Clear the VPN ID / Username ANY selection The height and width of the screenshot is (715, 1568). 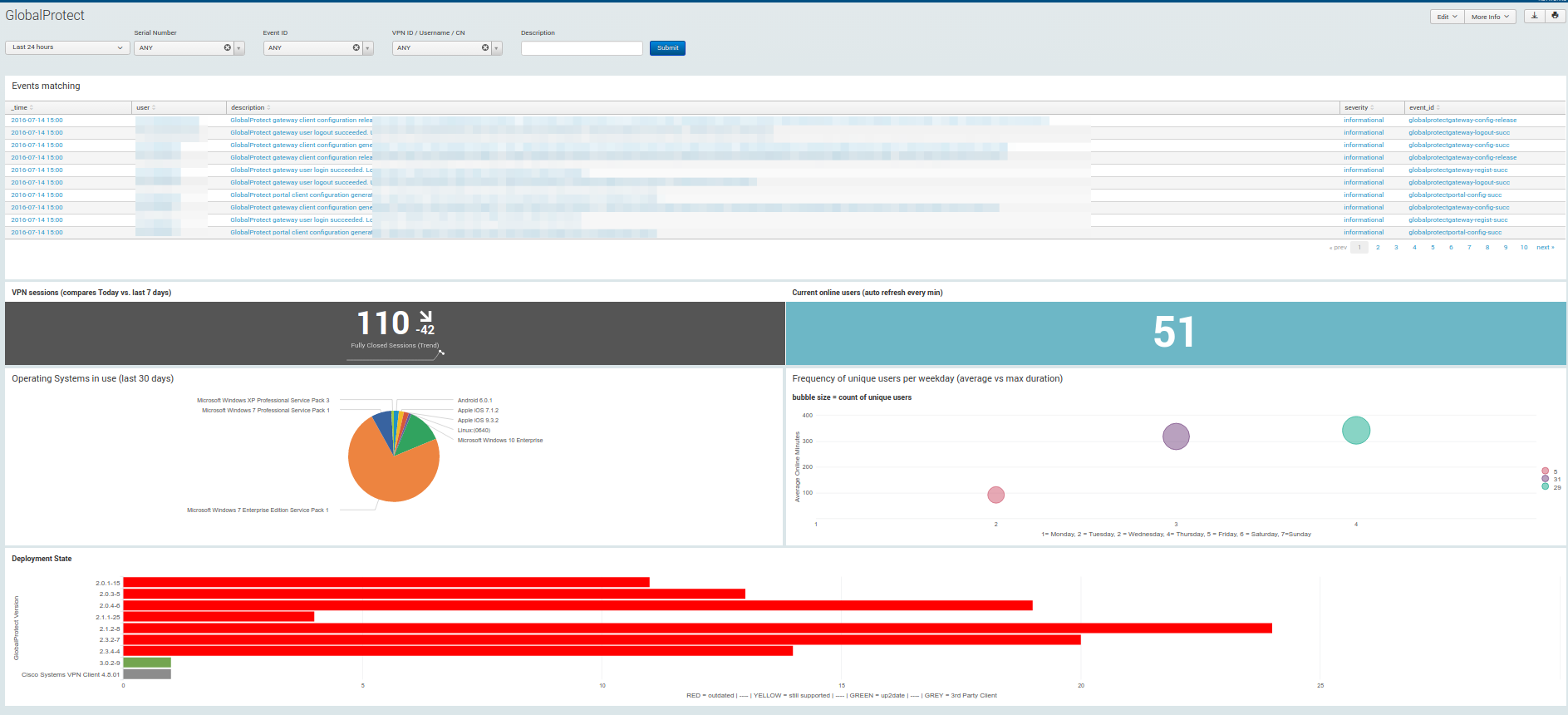(485, 48)
